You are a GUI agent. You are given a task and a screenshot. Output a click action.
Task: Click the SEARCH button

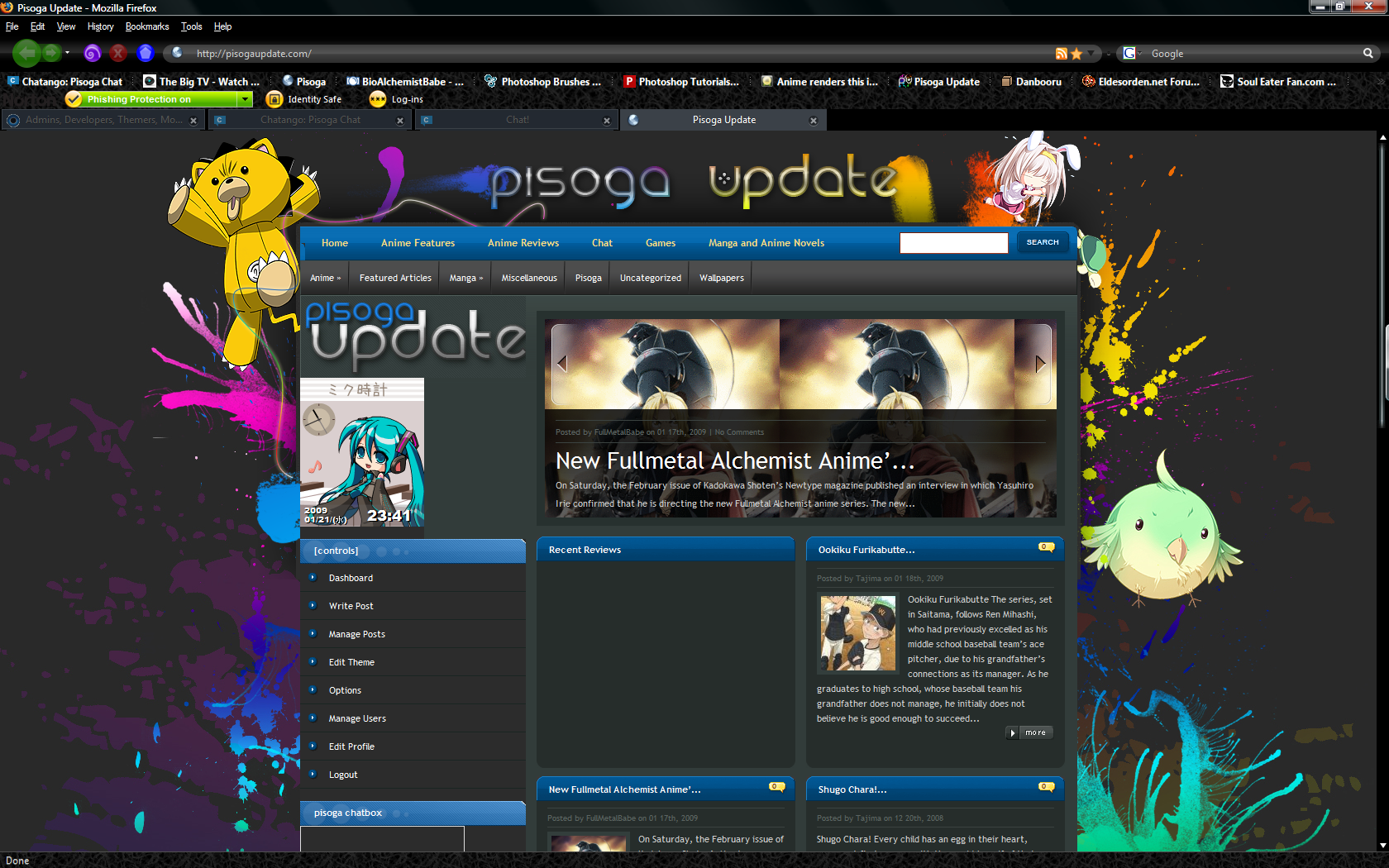coord(1043,242)
